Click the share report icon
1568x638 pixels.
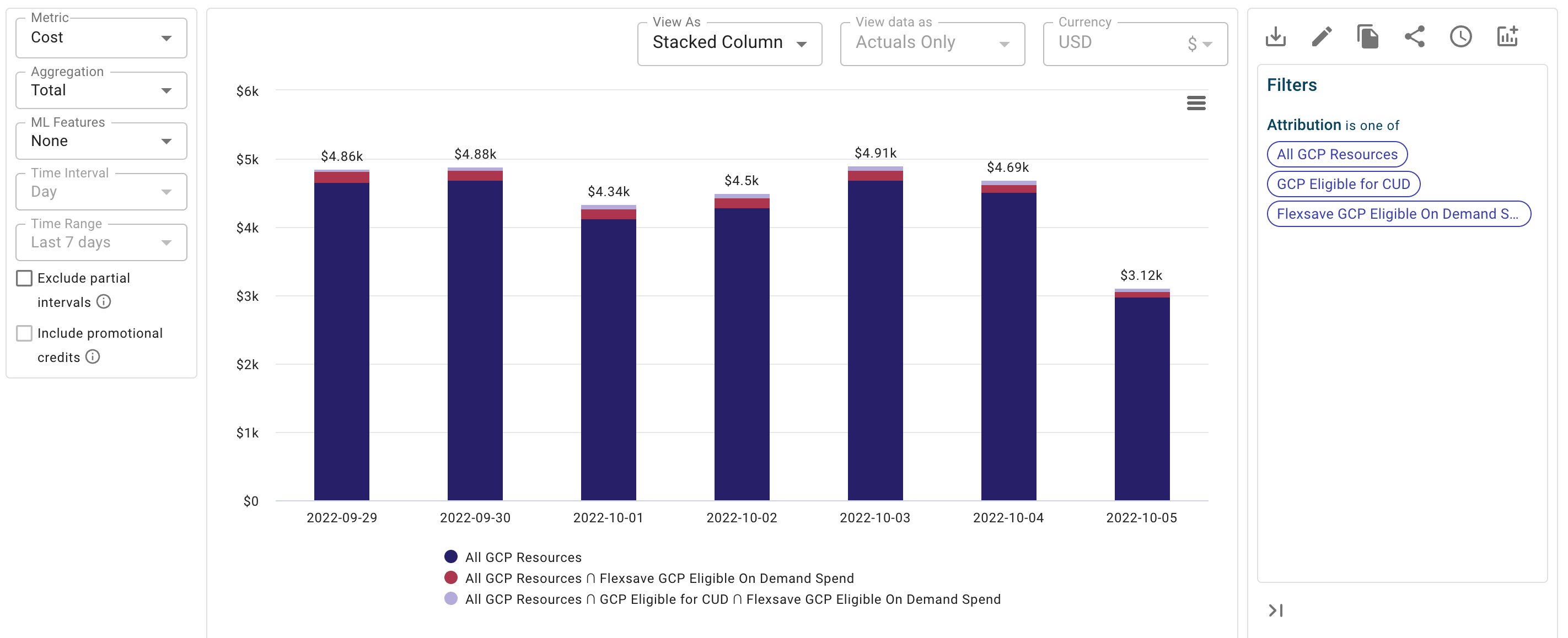pos(1414,36)
